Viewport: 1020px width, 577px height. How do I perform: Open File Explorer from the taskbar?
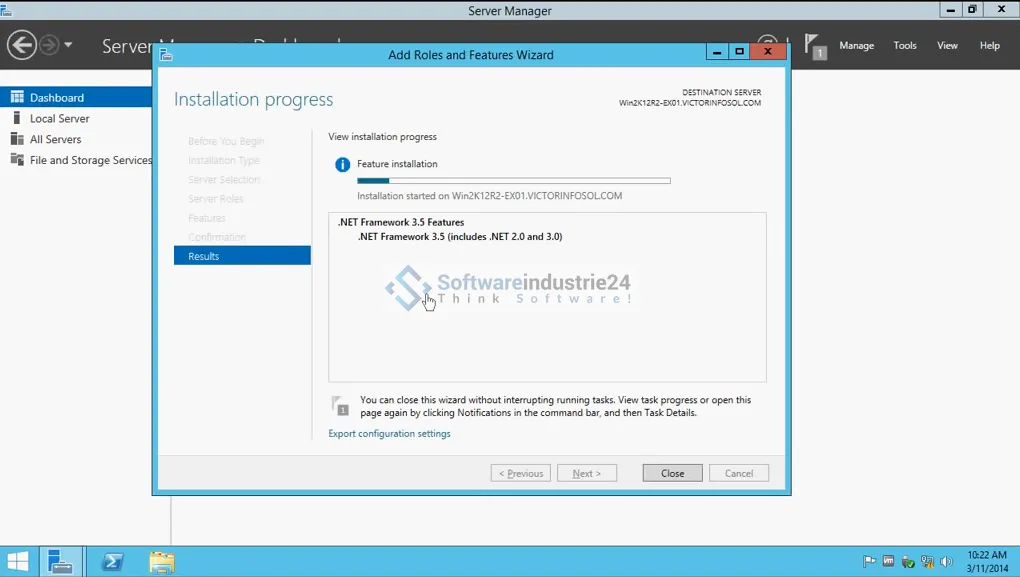click(x=162, y=562)
